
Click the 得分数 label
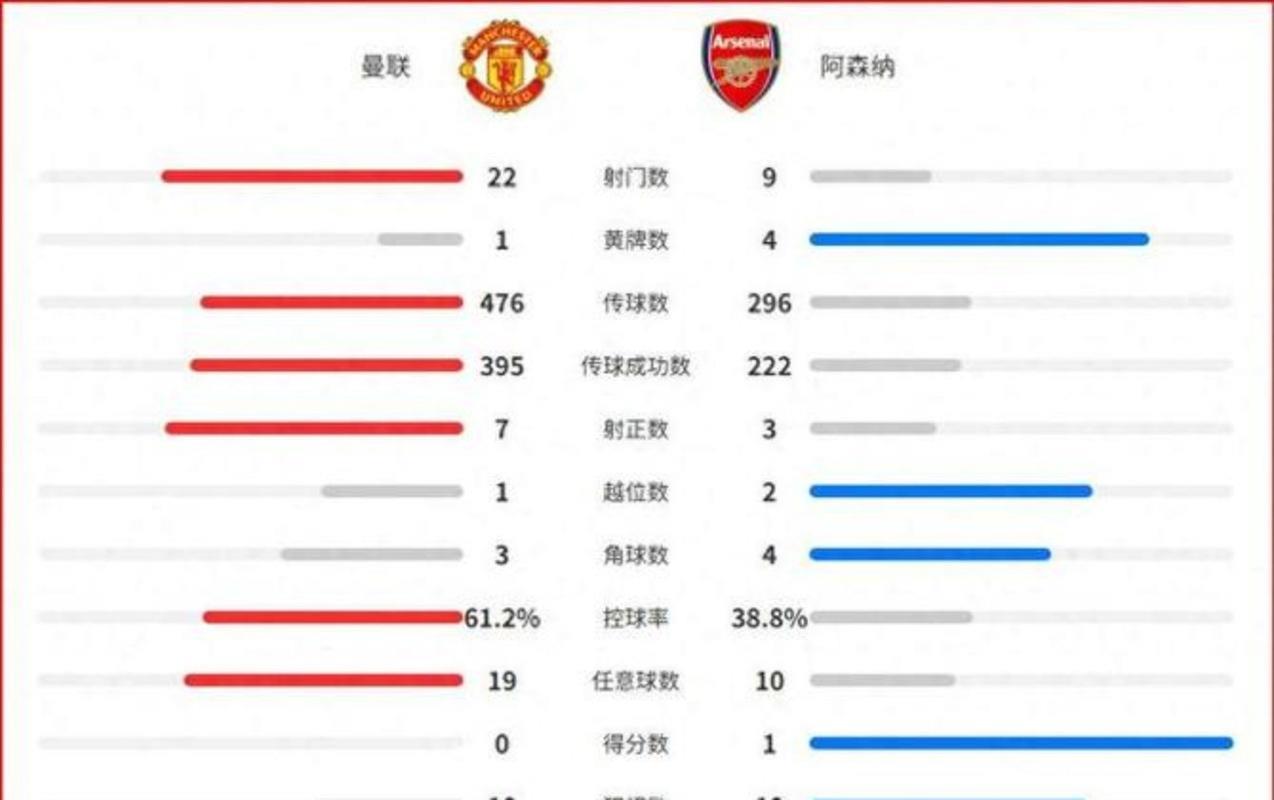pyautogui.click(x=635, y=744)
